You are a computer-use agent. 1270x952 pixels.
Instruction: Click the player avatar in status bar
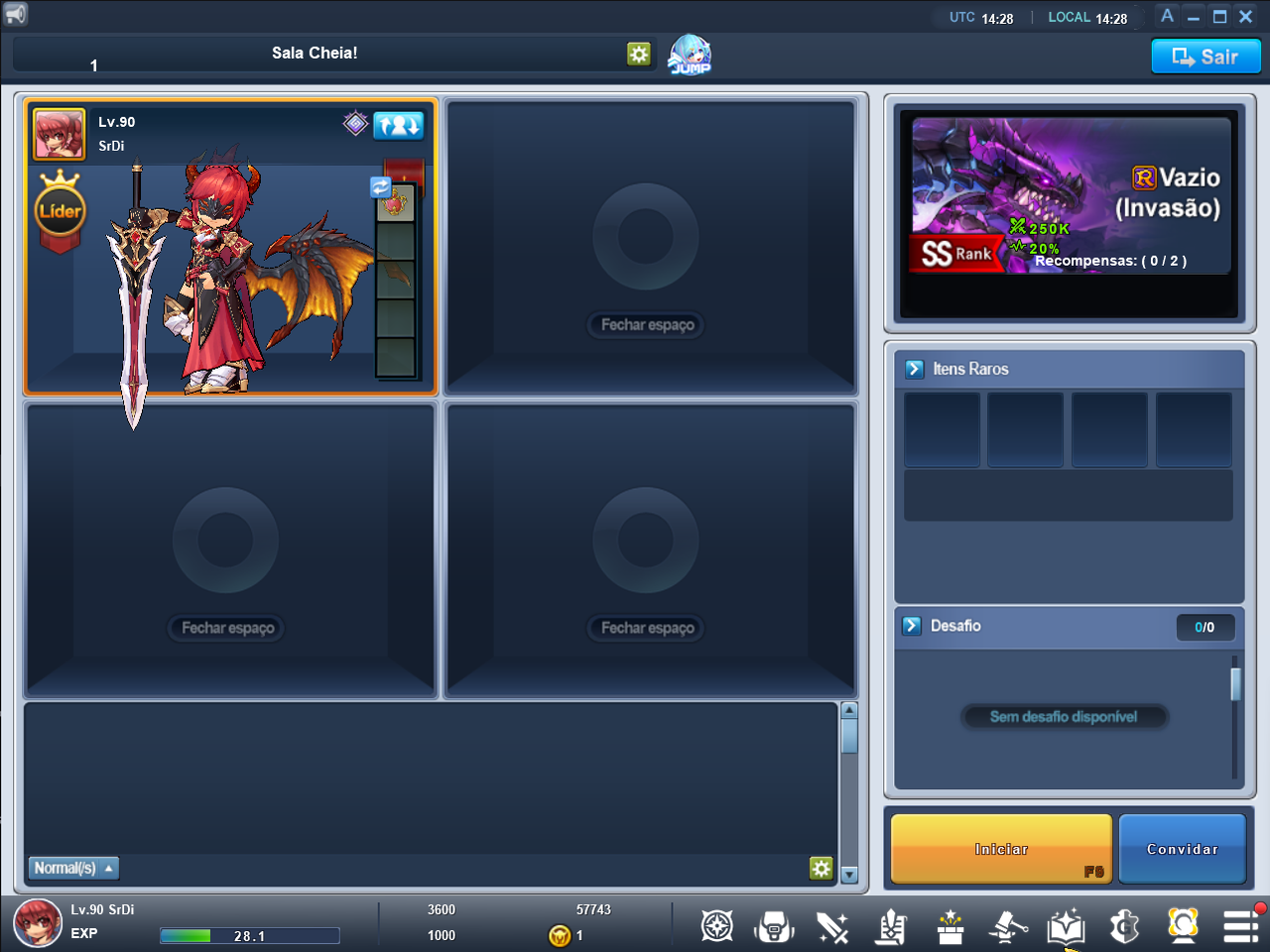pos(38,923)
